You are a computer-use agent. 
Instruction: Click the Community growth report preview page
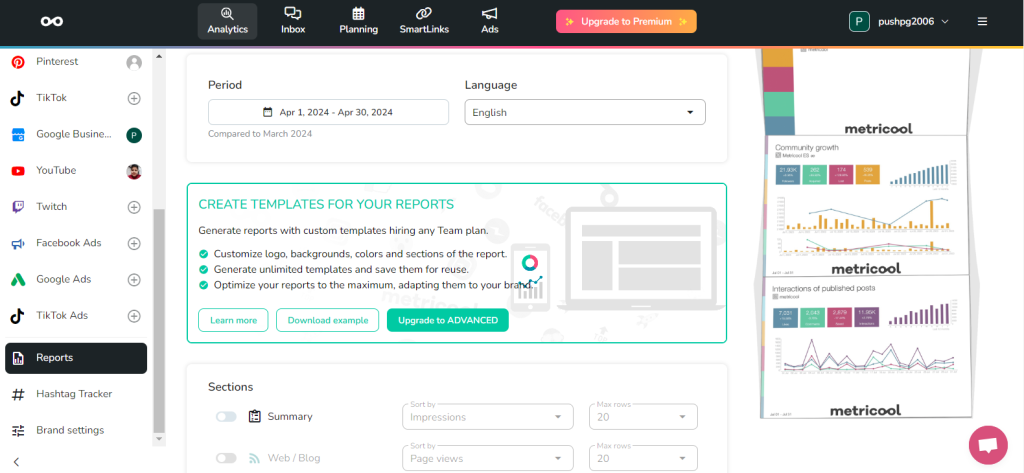click(865, 206)
